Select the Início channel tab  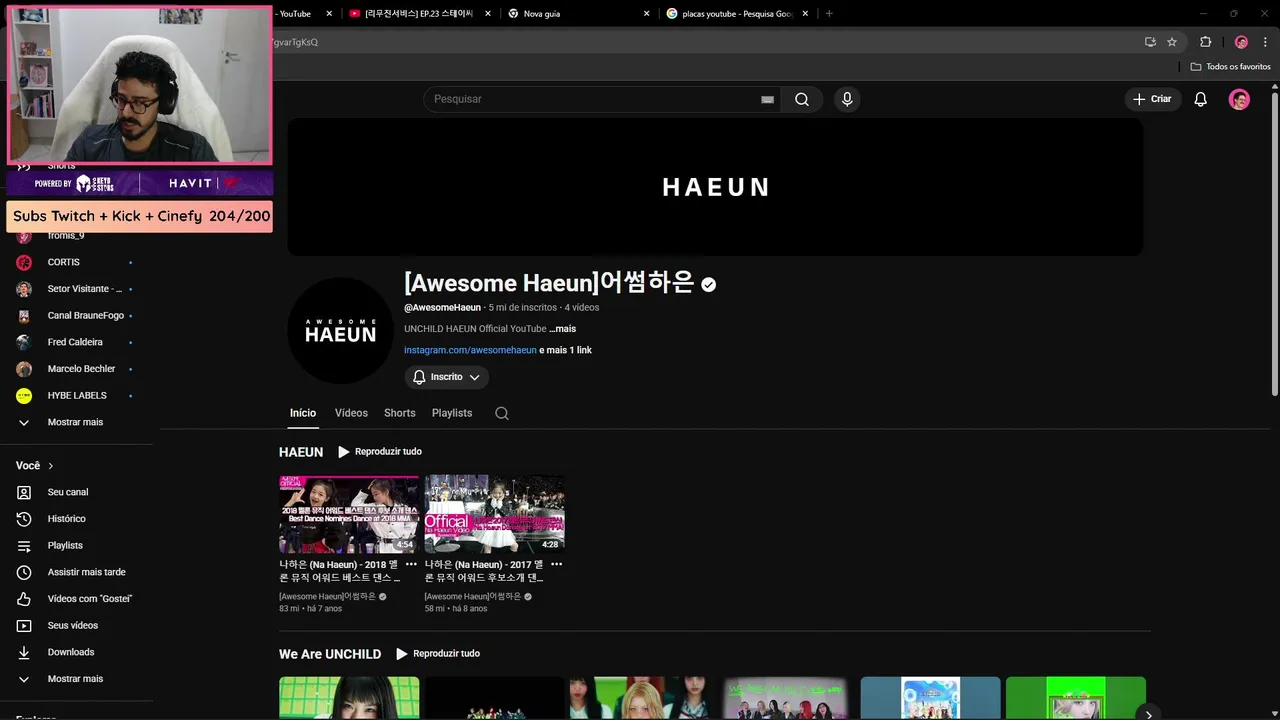click(x=303, y=413)
